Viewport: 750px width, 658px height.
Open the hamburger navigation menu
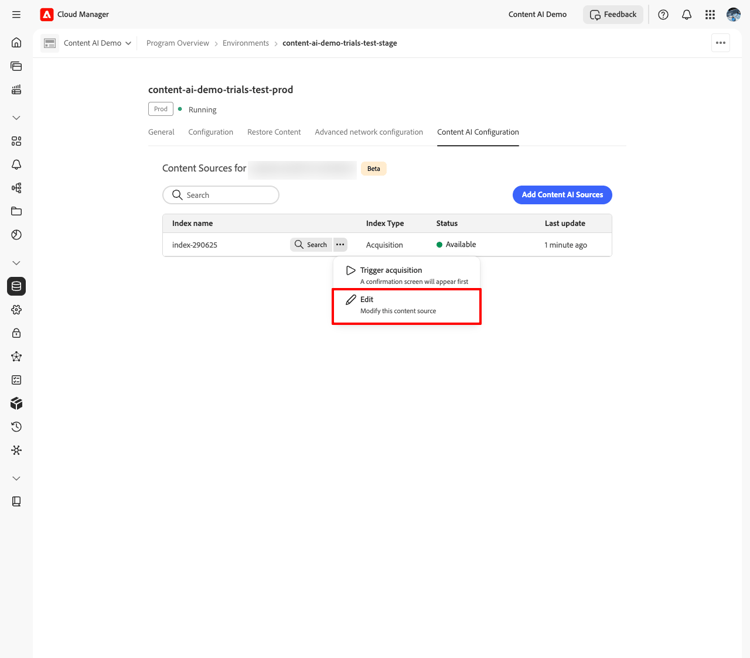coord(16,14)
